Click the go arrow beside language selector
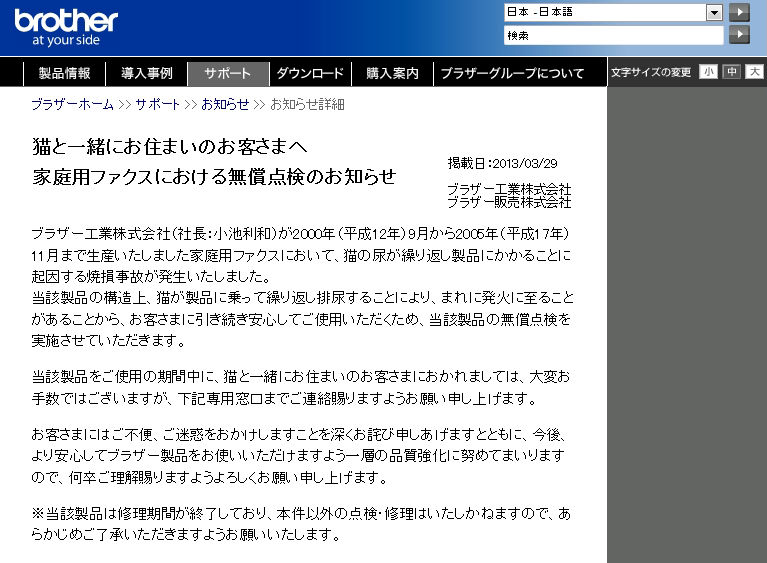 pyautogui.click(x=739, y=12)
